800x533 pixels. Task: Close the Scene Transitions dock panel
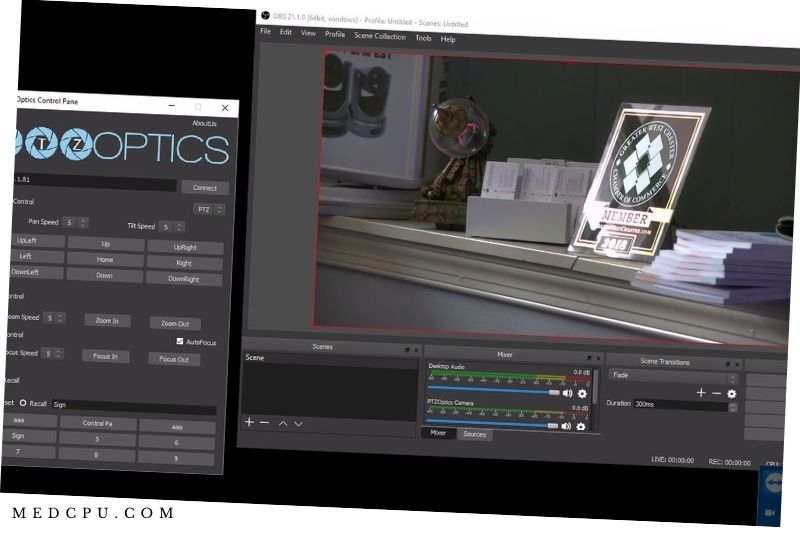click(x=737, y=364)
